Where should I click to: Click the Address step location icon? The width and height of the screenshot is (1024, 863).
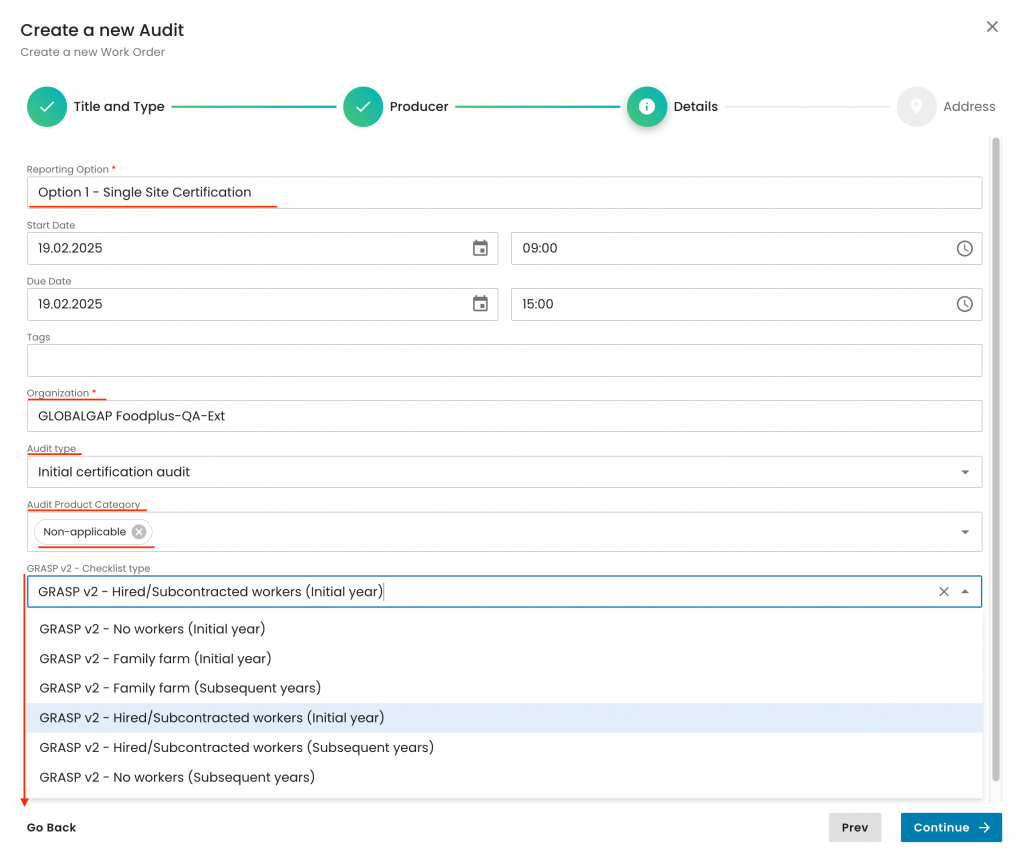916,107
